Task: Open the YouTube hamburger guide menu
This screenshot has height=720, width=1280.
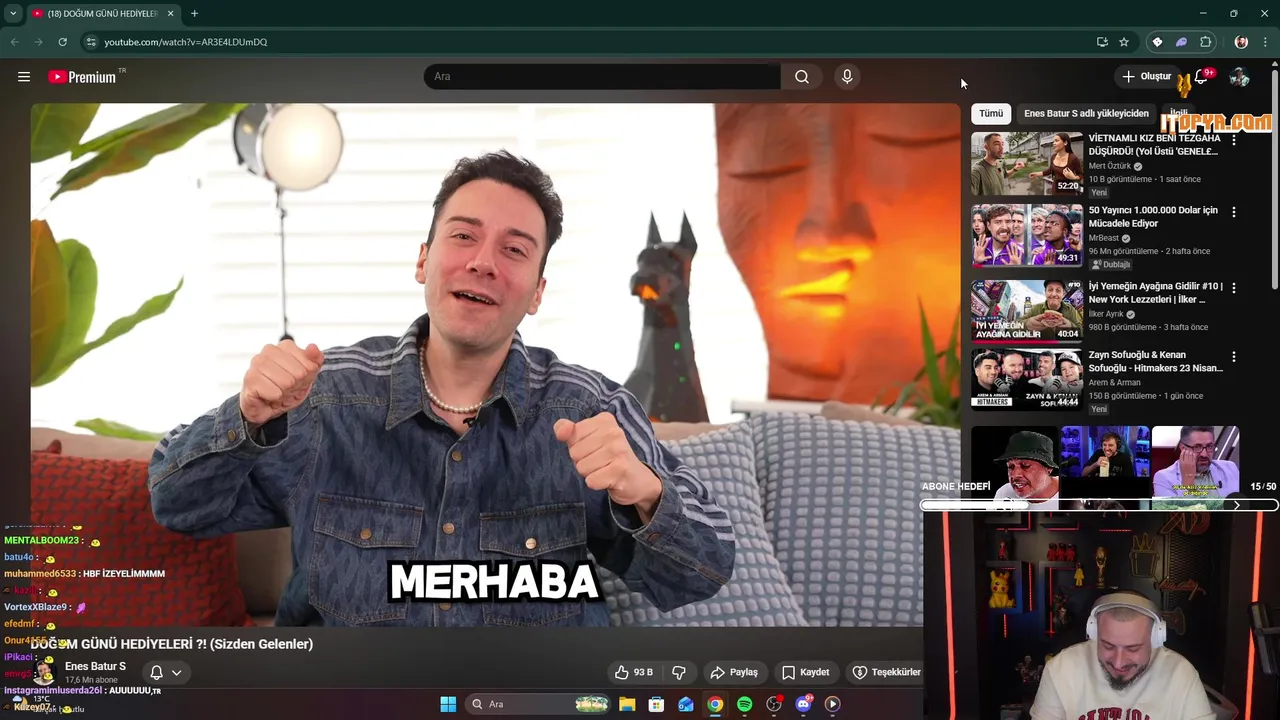Action: tap(24, 77)
